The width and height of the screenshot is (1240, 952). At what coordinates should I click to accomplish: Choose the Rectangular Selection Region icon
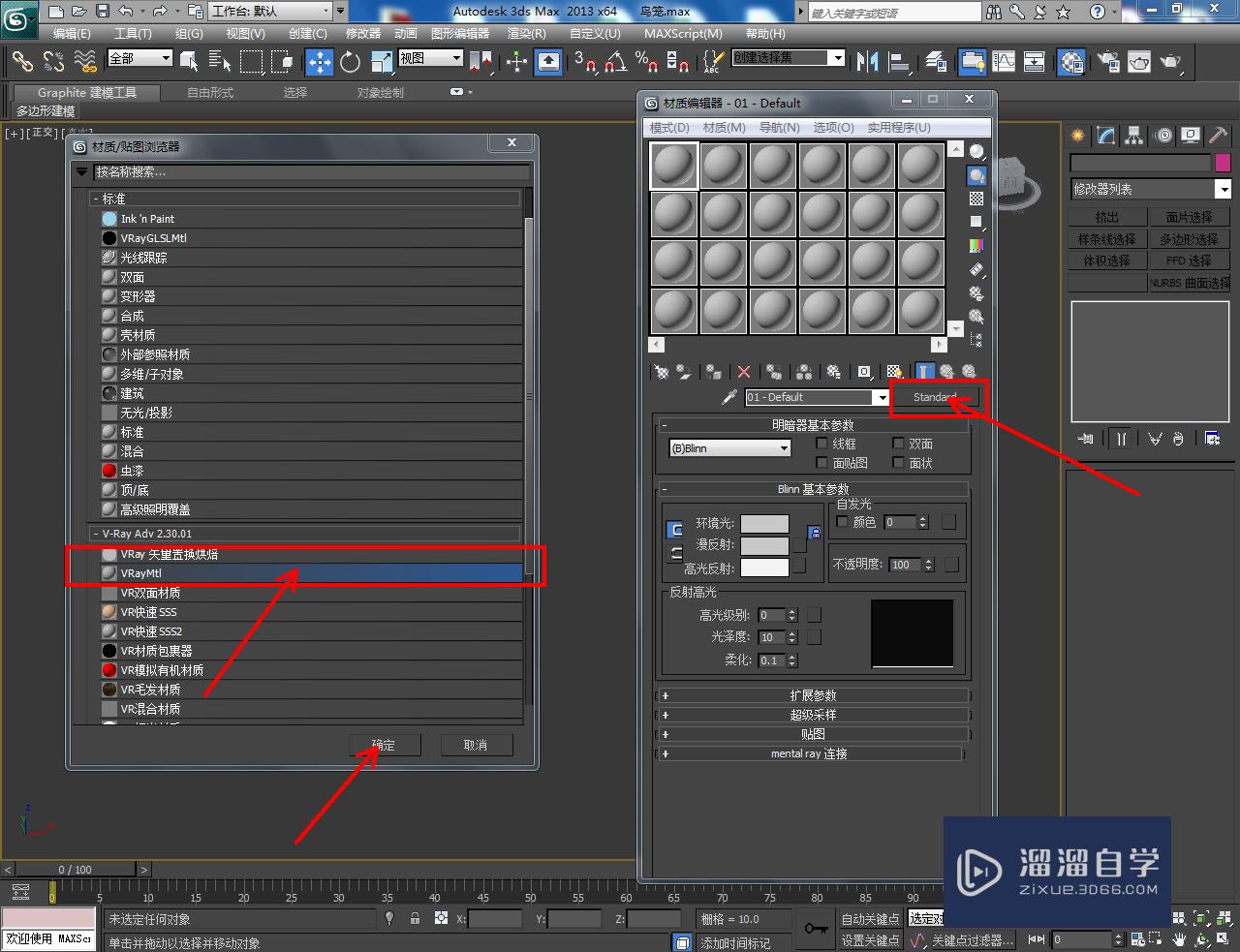click(x=251, y=62)
